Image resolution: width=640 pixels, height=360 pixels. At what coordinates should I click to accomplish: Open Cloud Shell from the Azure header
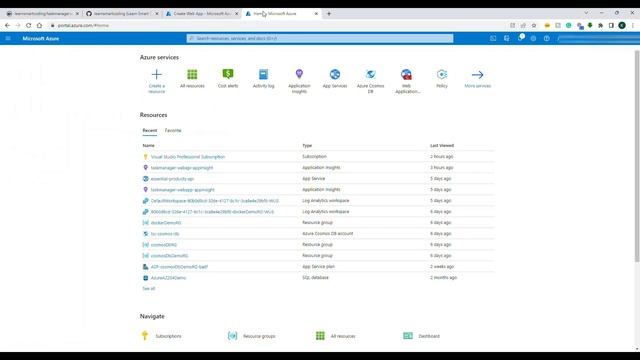pos(493,38)
